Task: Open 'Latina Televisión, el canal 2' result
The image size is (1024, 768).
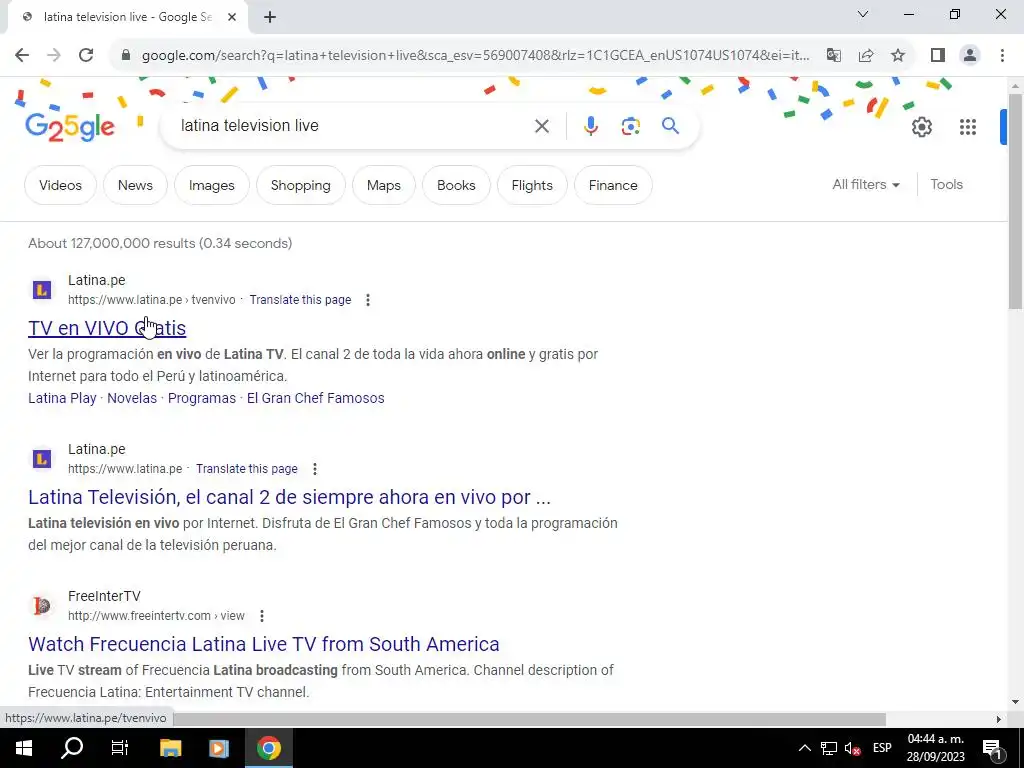Action: [x=289, y=498]
